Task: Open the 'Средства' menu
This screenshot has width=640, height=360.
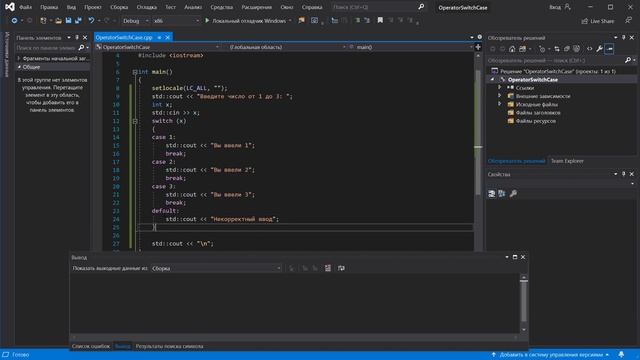Action: point(222,7)
